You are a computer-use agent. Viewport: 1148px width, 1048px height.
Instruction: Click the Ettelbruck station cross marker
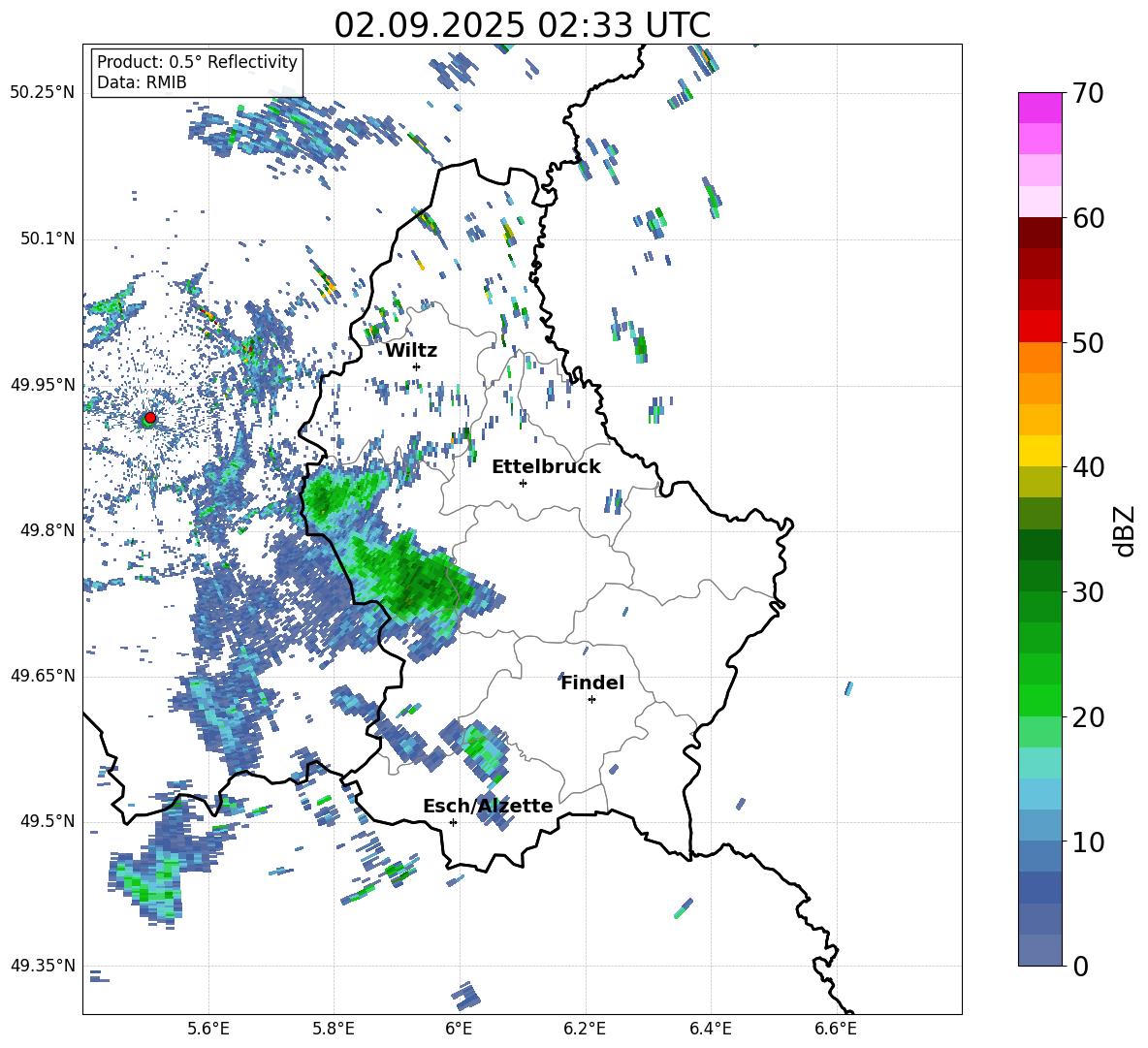click(523, 483)
